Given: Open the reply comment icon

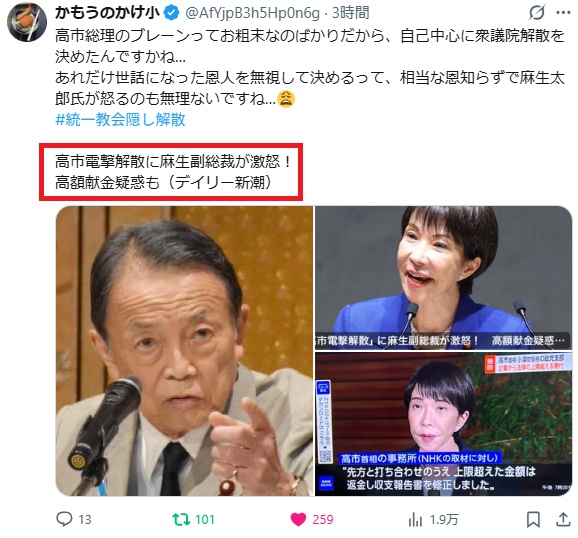Looking at the screenshot, I should [64, 519].
